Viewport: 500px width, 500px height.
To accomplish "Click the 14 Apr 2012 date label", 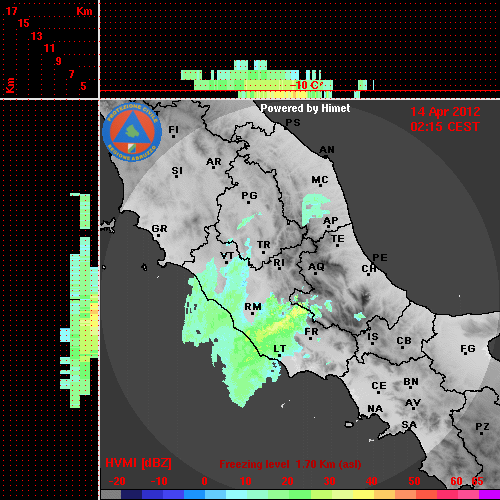I will 445,112.
